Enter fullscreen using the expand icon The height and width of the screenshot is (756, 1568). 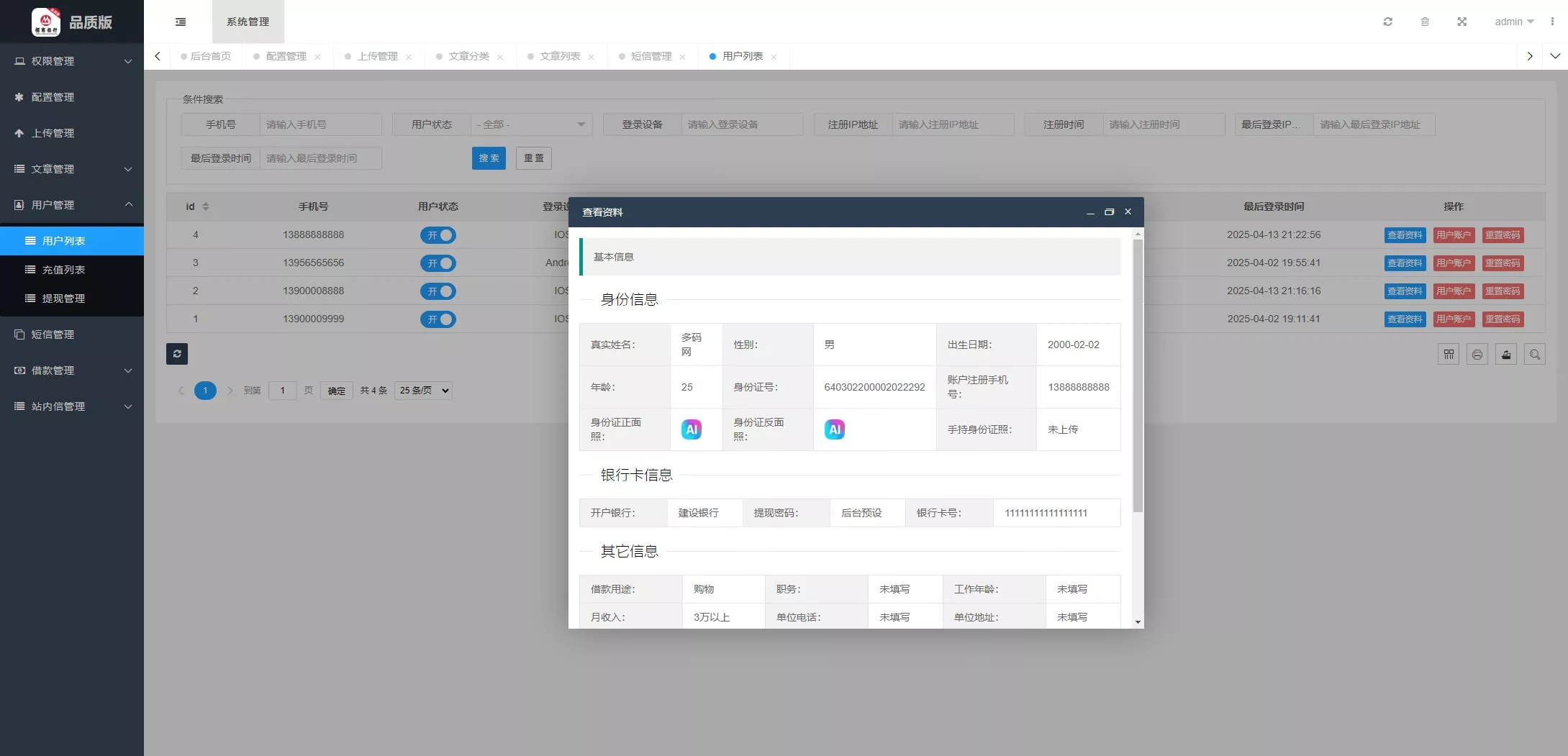click(1461, 22)
